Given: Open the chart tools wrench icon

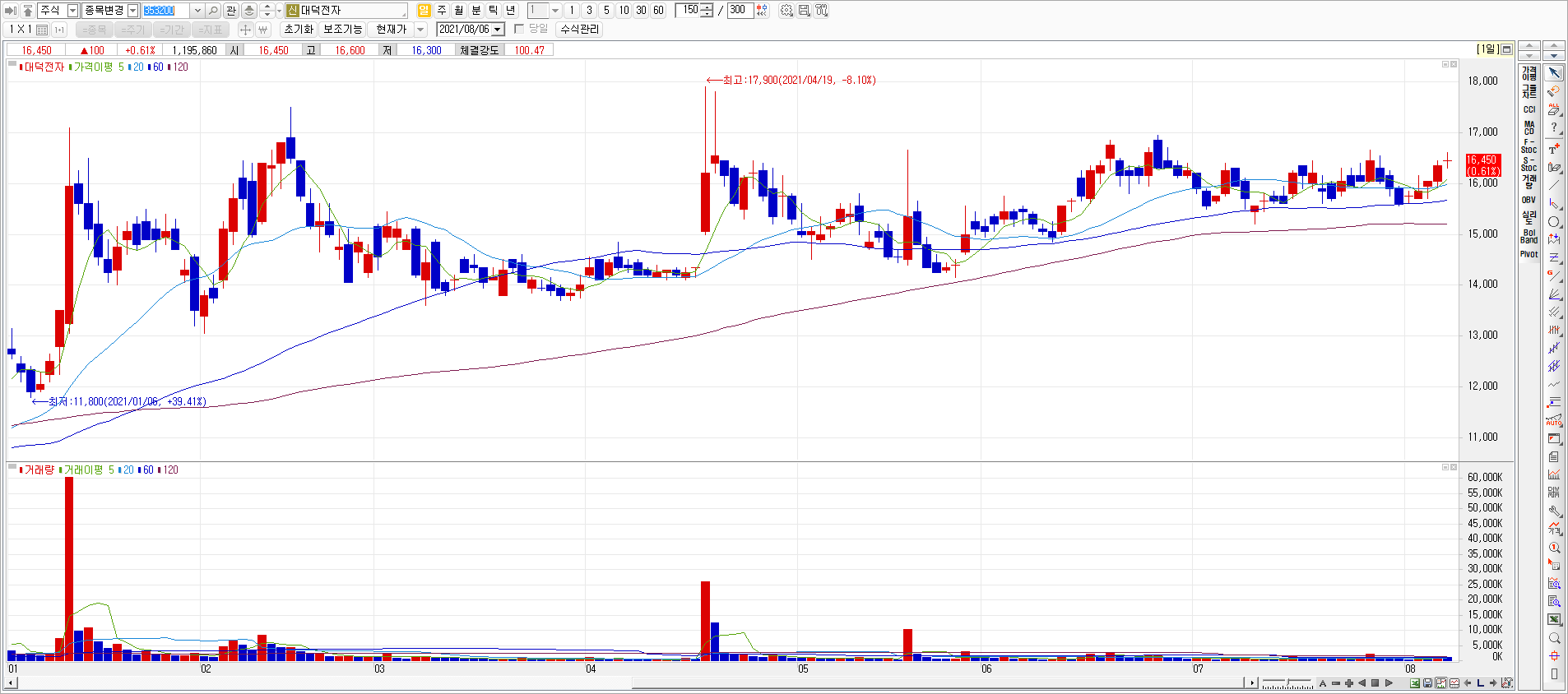Looking at the screenshot, I should pos(821,10).
